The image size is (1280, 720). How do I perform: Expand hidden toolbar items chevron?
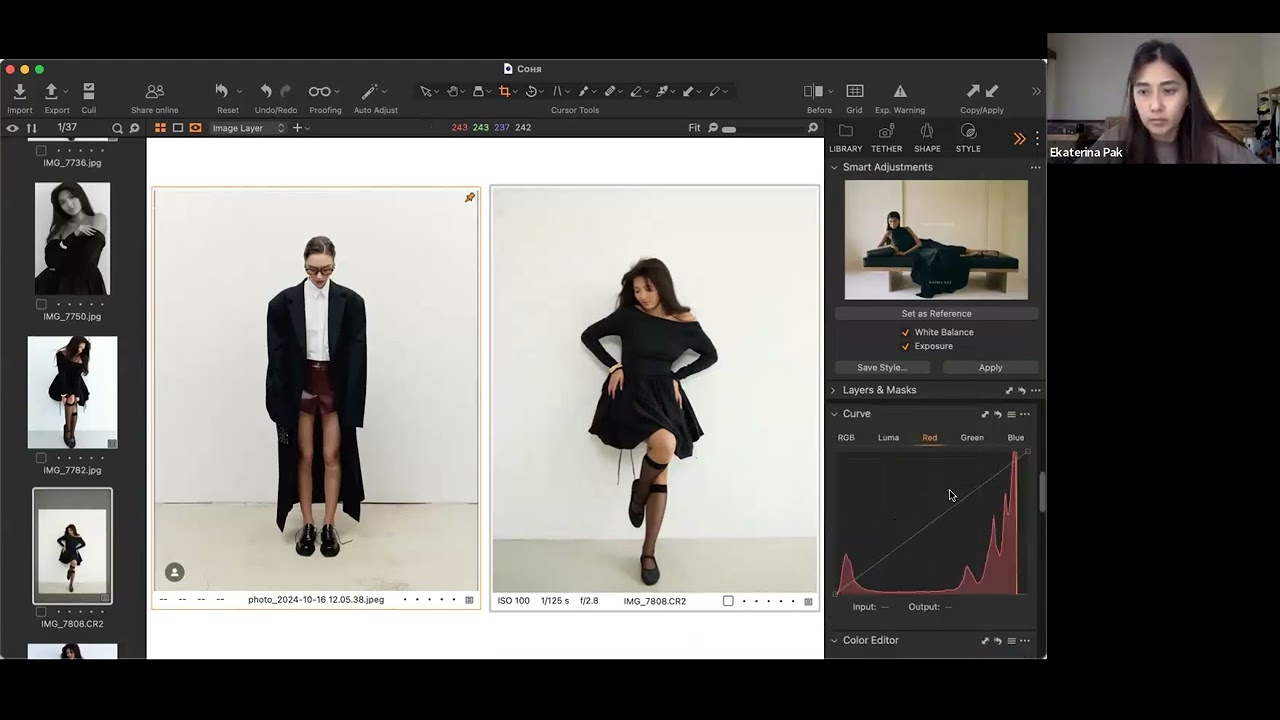tap(1036, 91)
